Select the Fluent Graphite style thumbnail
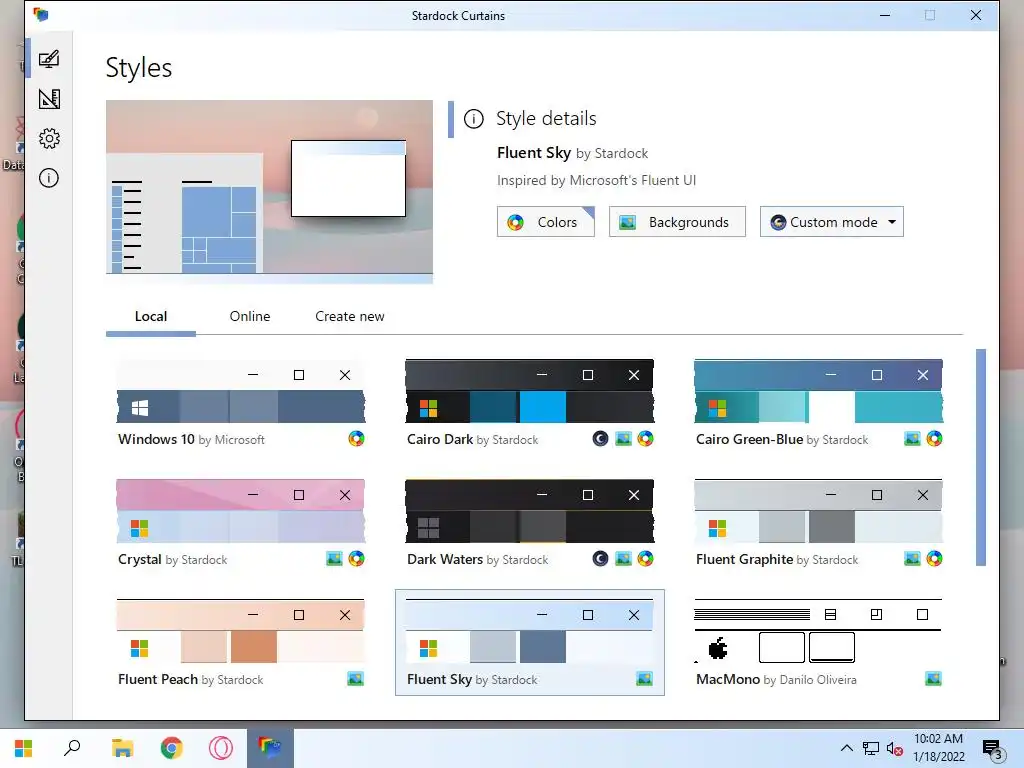Viewport: 1024px width, 768px height. (818, 511)
